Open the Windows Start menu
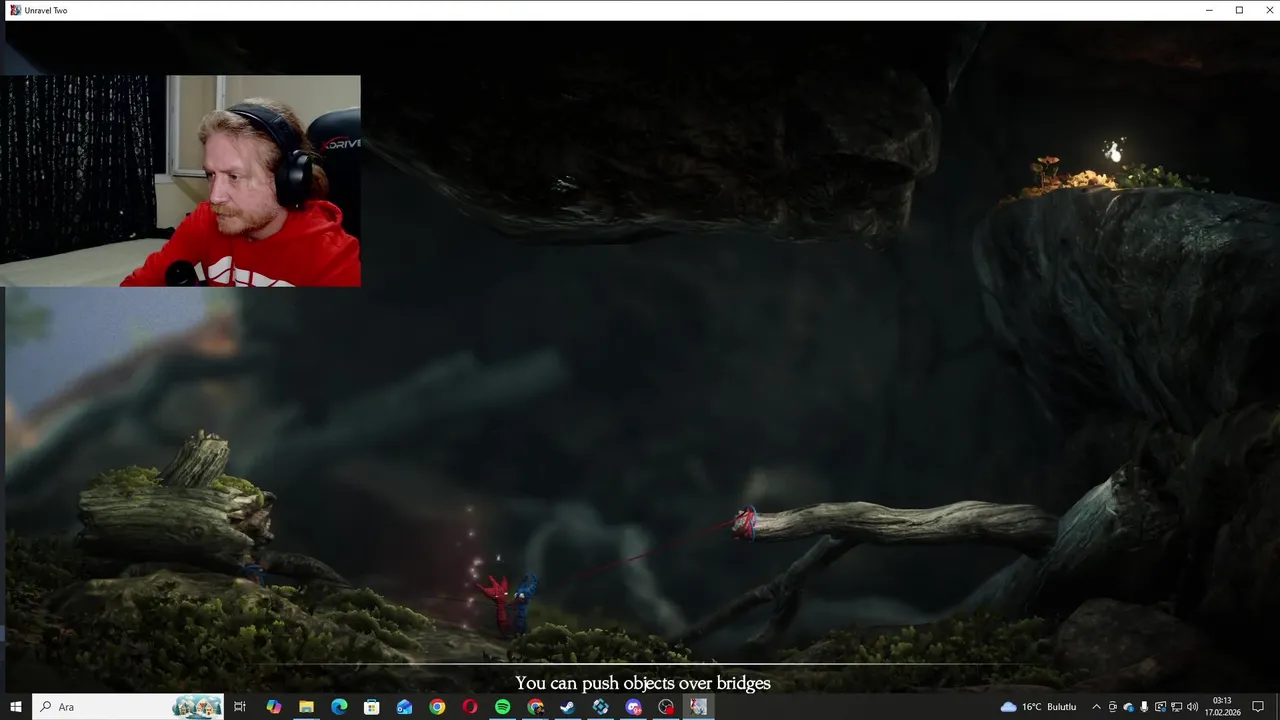Viewport: 1280px width, 720px height. coord(16,707)
